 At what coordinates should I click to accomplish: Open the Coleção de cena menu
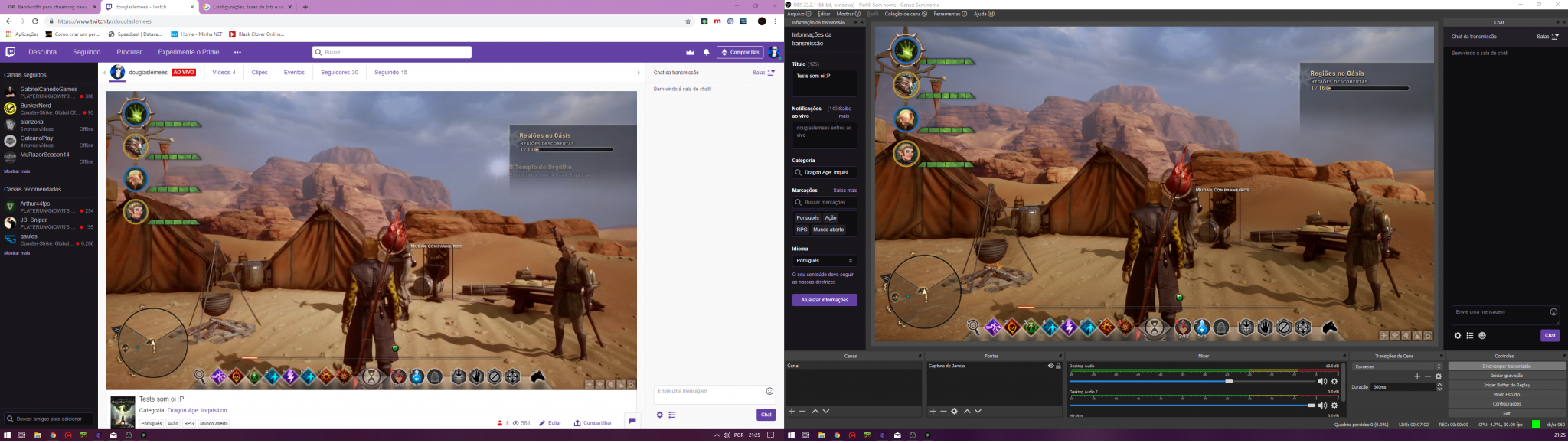(906, 14)
